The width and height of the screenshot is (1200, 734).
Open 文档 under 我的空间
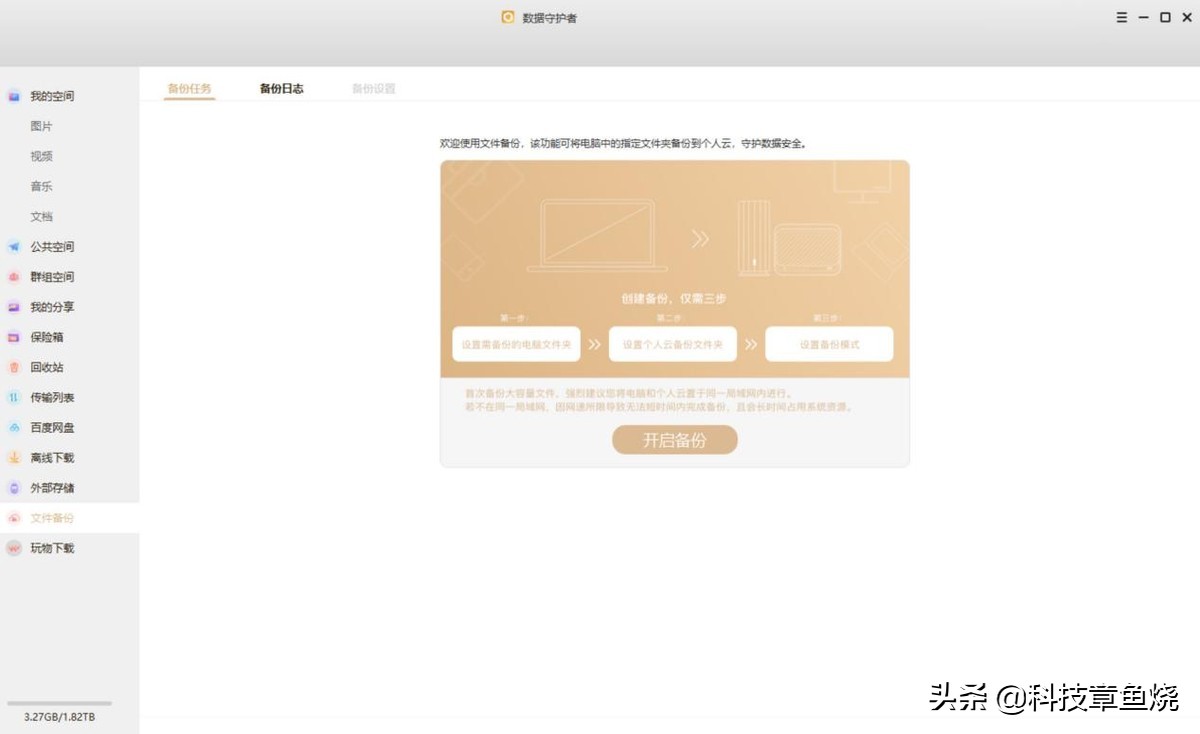(41, 216)
